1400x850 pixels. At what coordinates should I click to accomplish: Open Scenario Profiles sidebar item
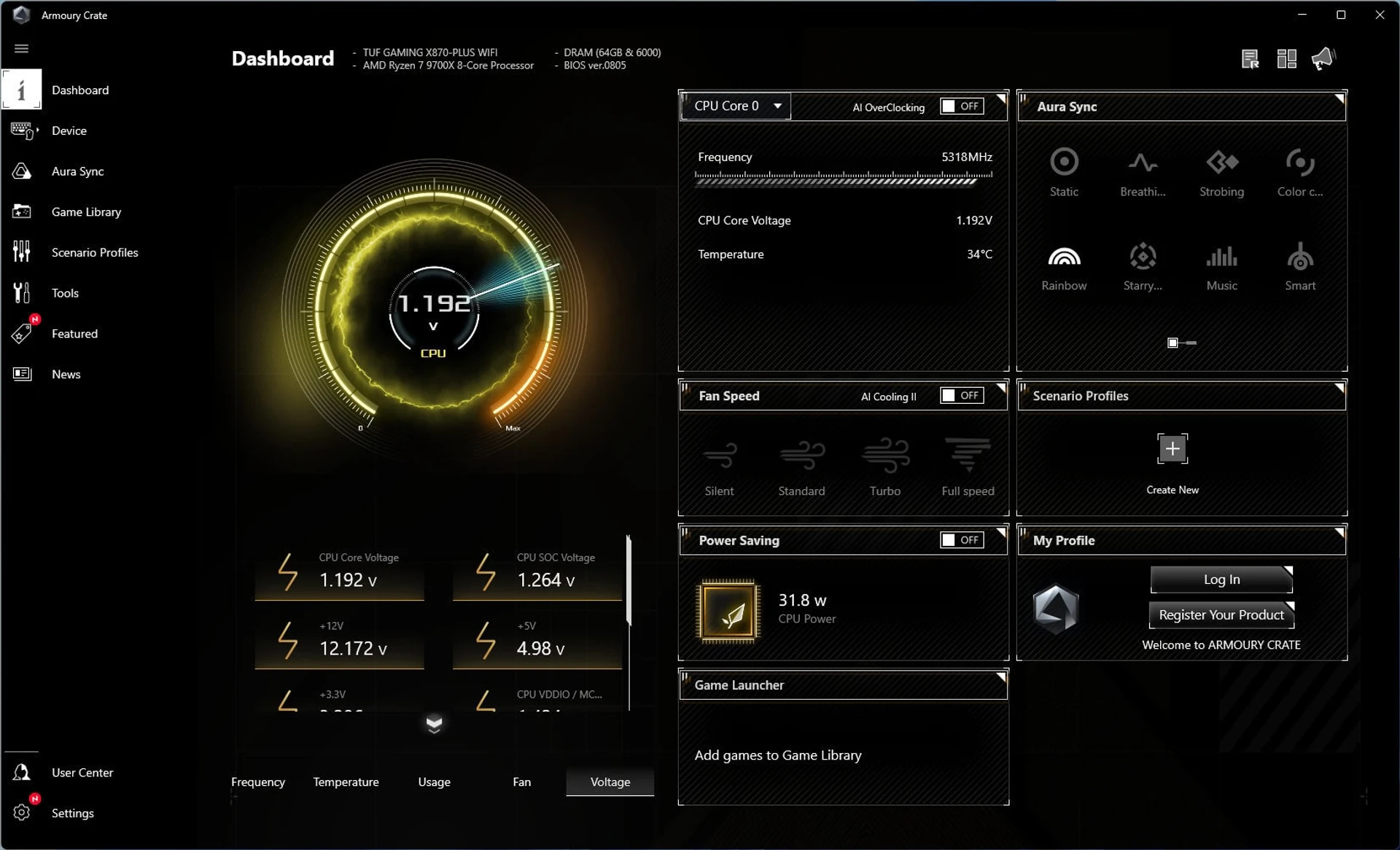(95, 252)
